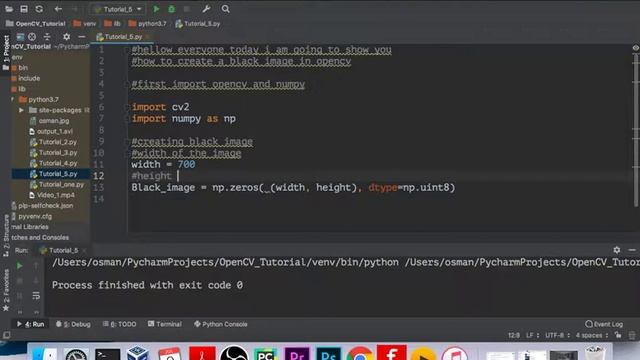
Task: Synchronize files with the refresh icon
Action: [x=39, y=9]
